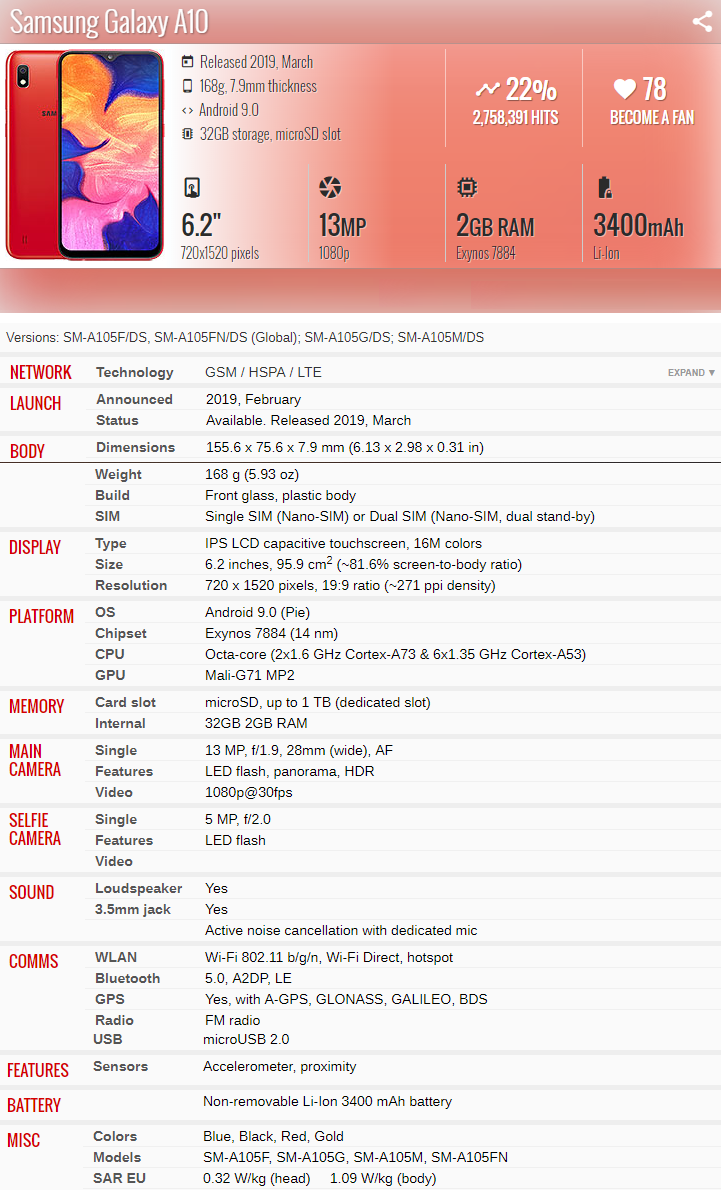Click the Loudspeaker spec label

tap(138, 888)
